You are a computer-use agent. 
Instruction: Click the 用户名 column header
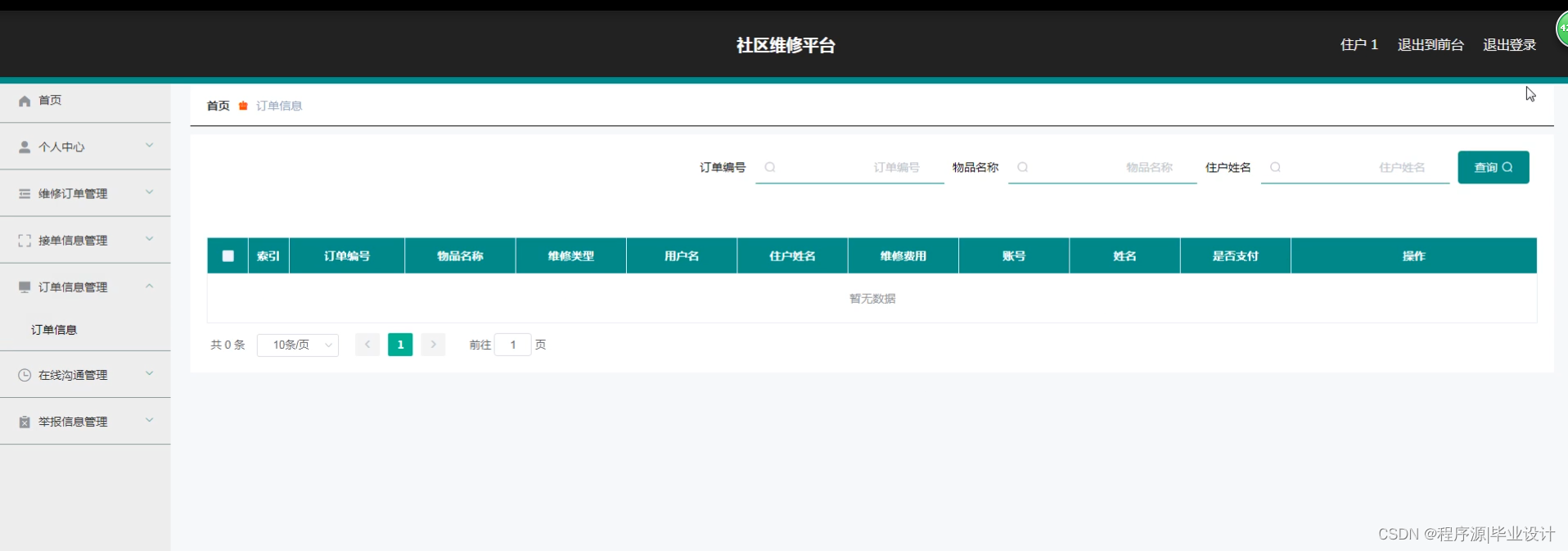click(x=682, y=256)
